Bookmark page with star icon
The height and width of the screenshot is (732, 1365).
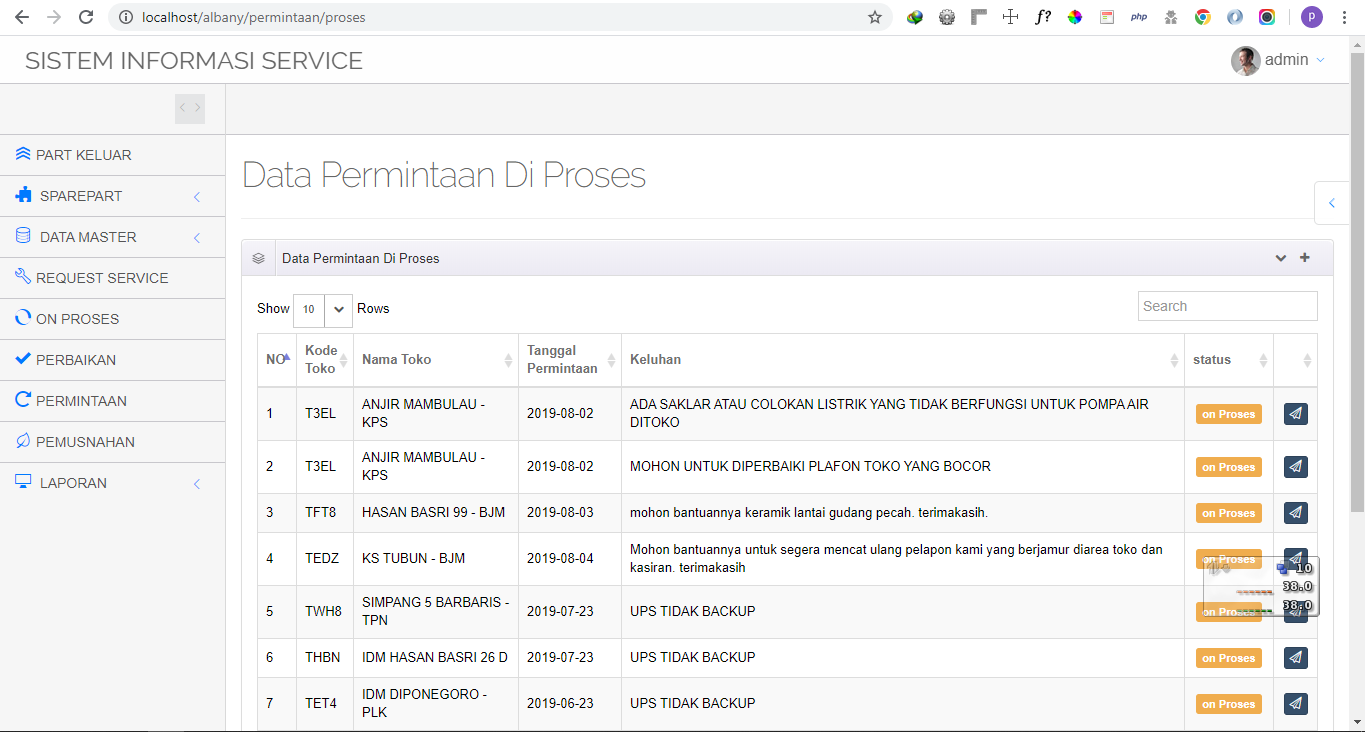tap(875, 17)
